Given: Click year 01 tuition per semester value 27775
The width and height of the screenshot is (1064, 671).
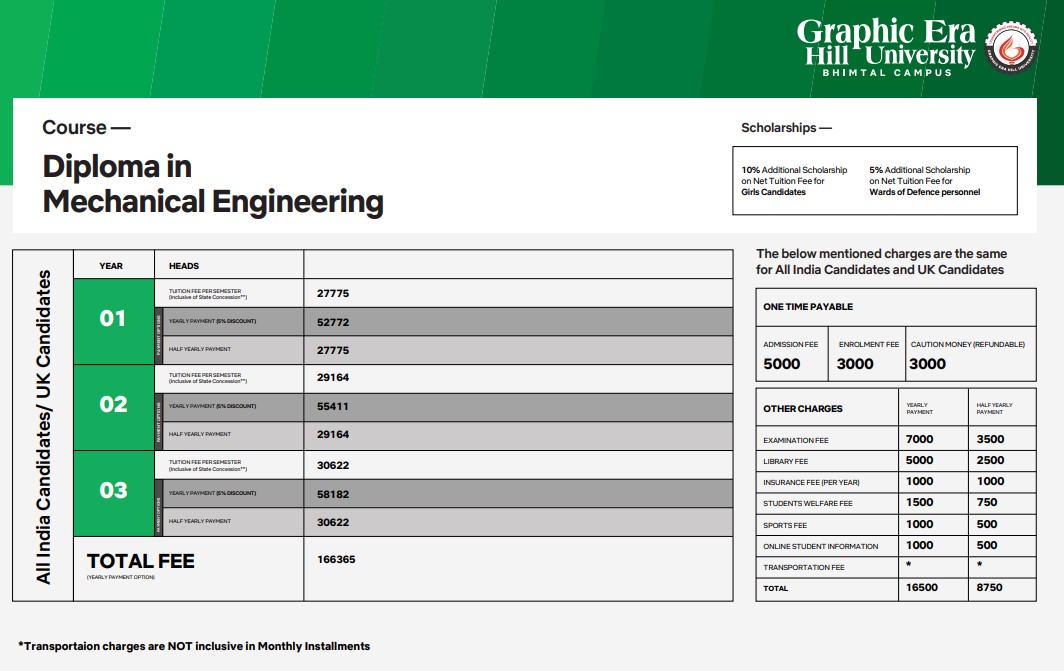Looking at the screenshot, I should point(333,294).
